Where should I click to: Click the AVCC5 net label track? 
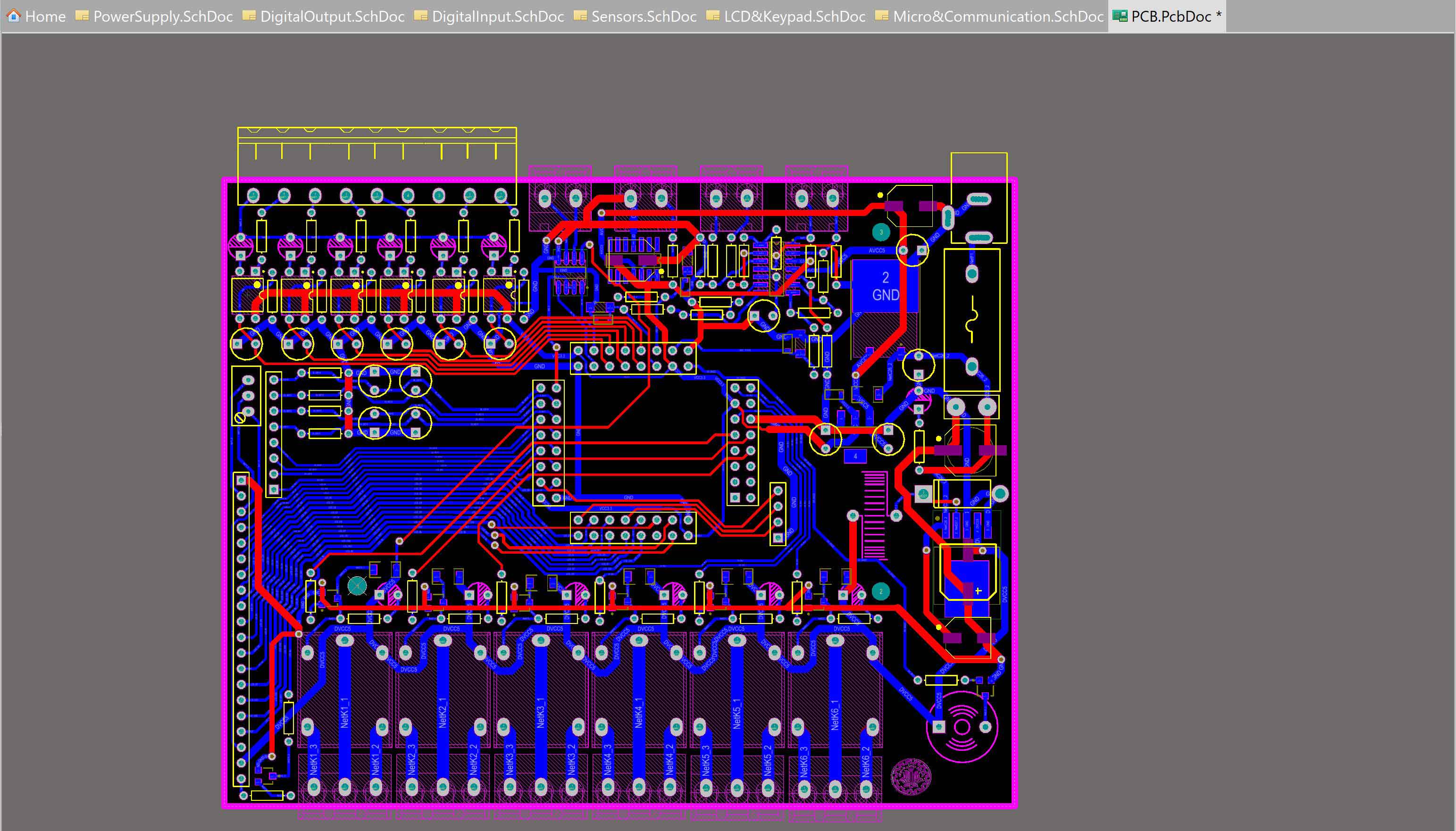[877, 250]
